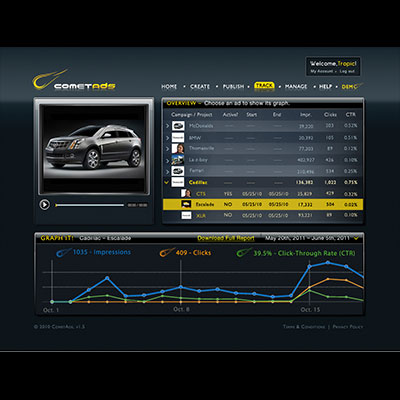The width and height of the screenshot is (400, 400).
Task: Click the Oct. 8 graph axis label
Action: click(x=181, y=309)
